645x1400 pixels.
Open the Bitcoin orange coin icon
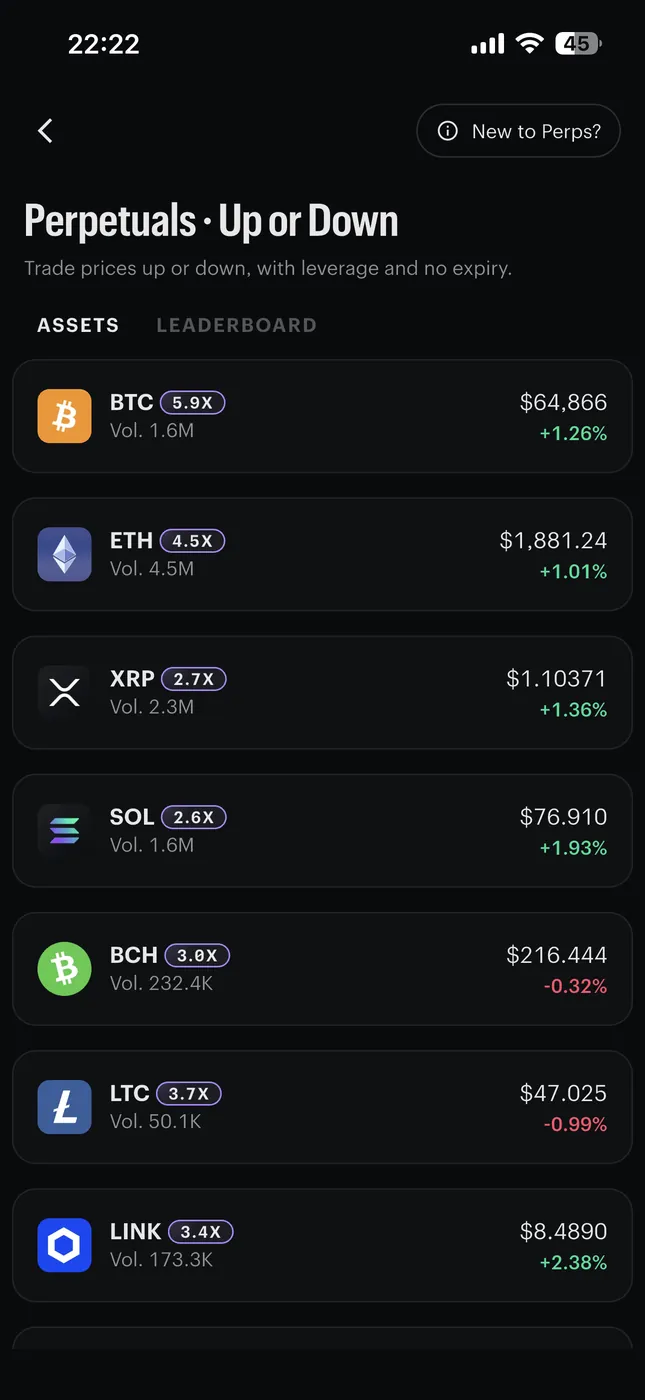coord(64,416)
